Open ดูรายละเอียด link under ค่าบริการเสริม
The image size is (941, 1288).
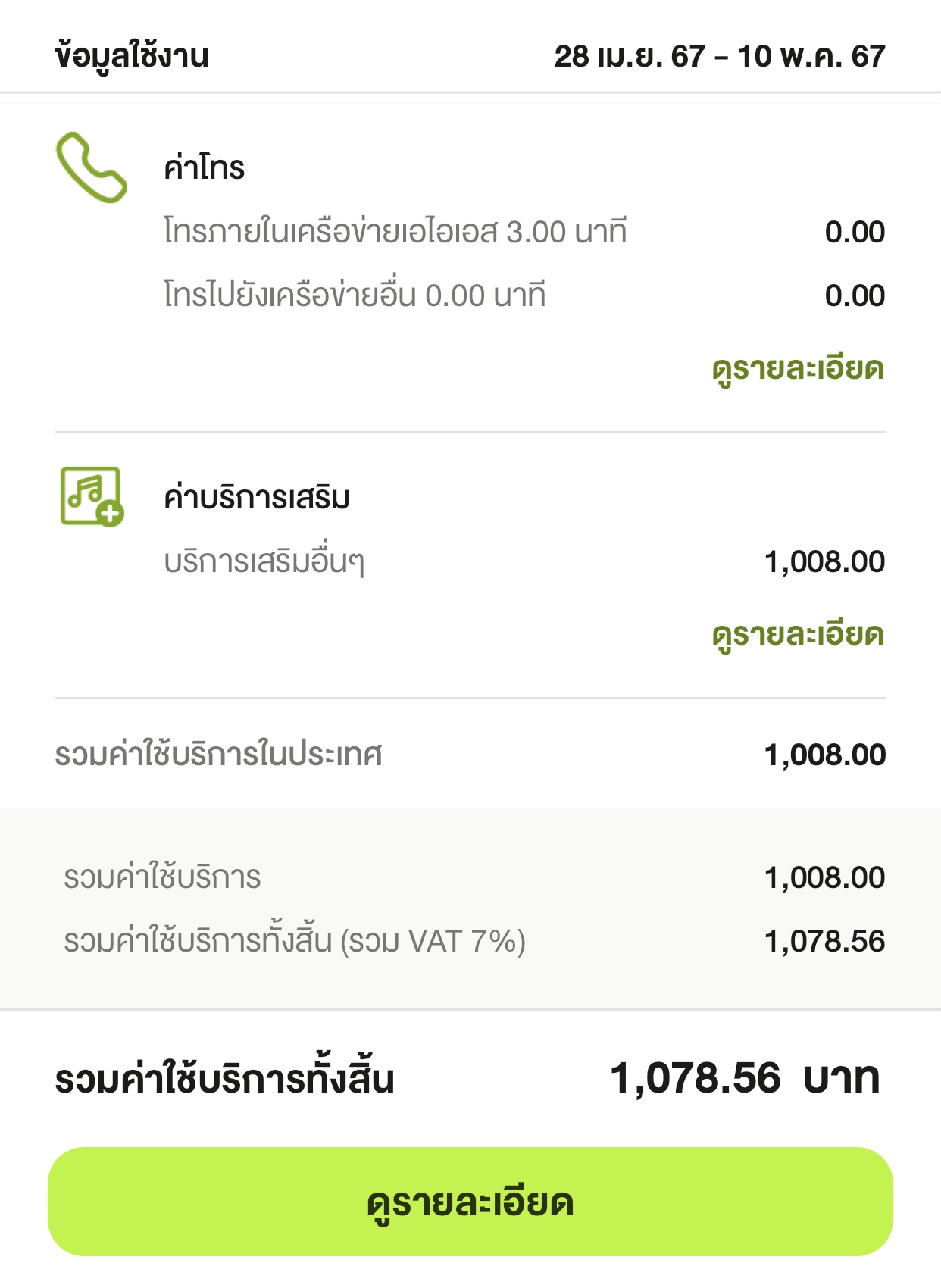(798, 635)
